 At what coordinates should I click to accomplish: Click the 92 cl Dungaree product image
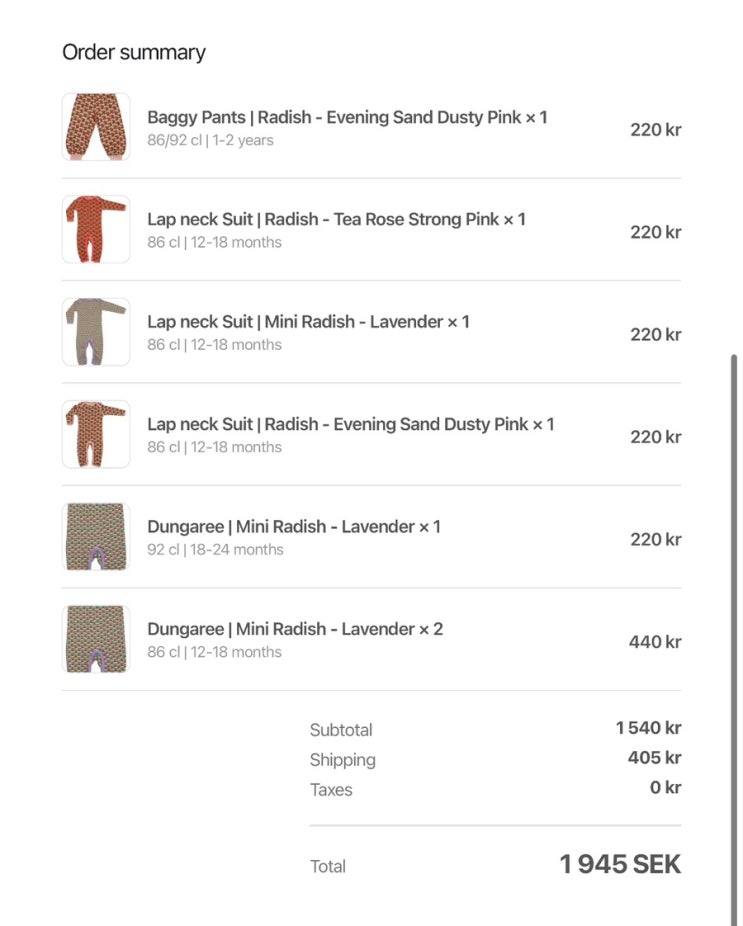coord(96,536)
